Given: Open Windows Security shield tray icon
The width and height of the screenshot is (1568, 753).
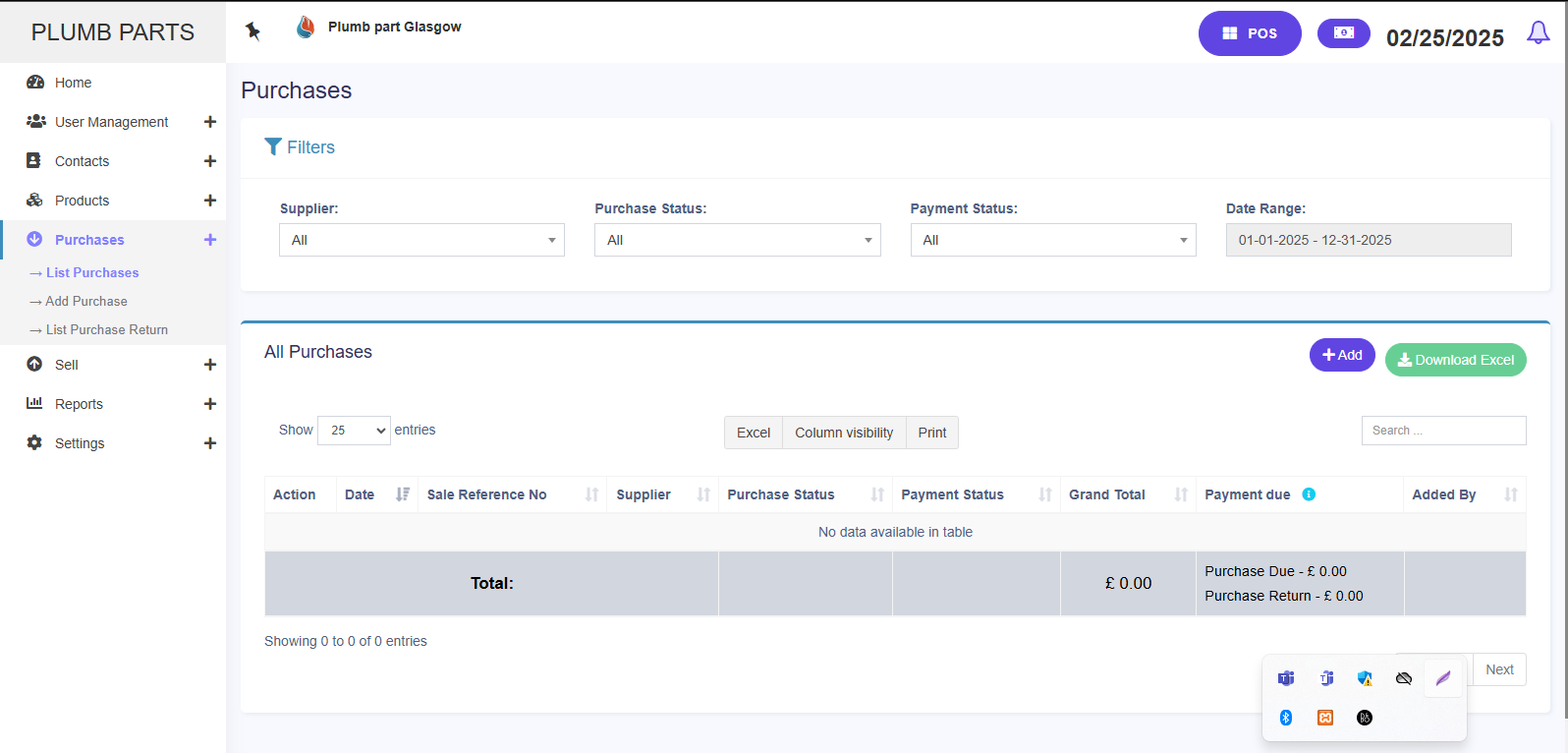Looking at the screenshot, I should [x=1365, y=678].
